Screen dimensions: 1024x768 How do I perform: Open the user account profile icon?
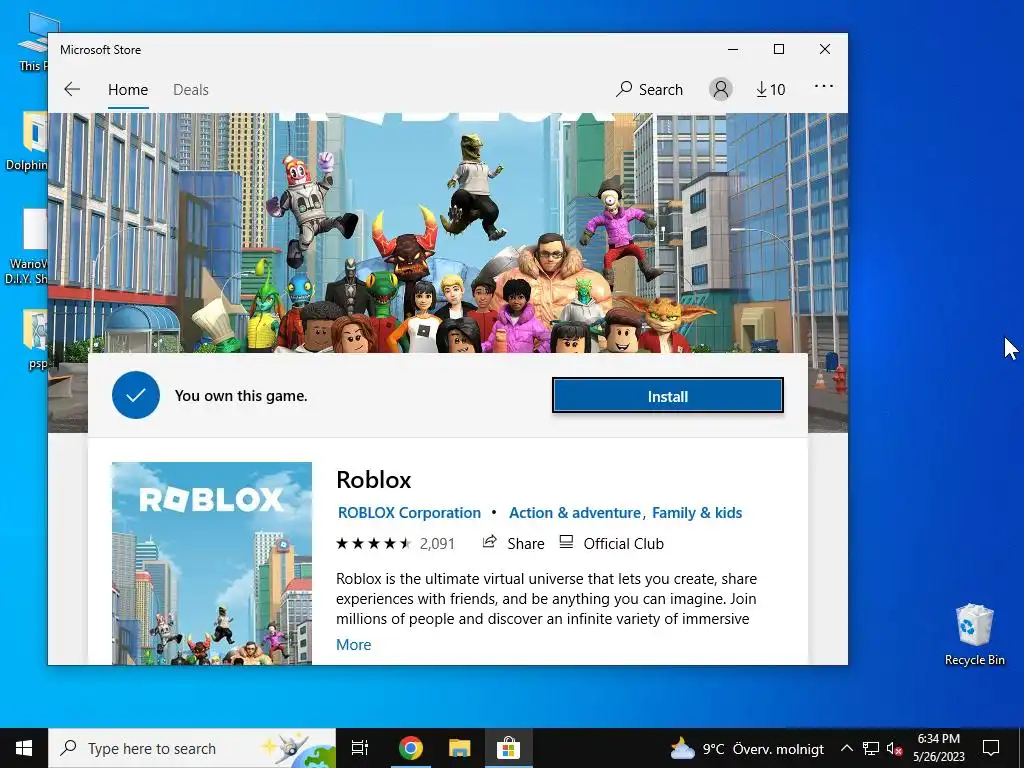pyautogui.click(x=721, y=89)
